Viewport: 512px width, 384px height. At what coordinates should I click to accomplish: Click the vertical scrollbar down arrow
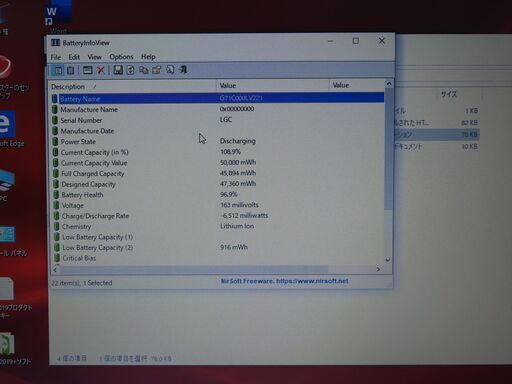pos(388,260)
